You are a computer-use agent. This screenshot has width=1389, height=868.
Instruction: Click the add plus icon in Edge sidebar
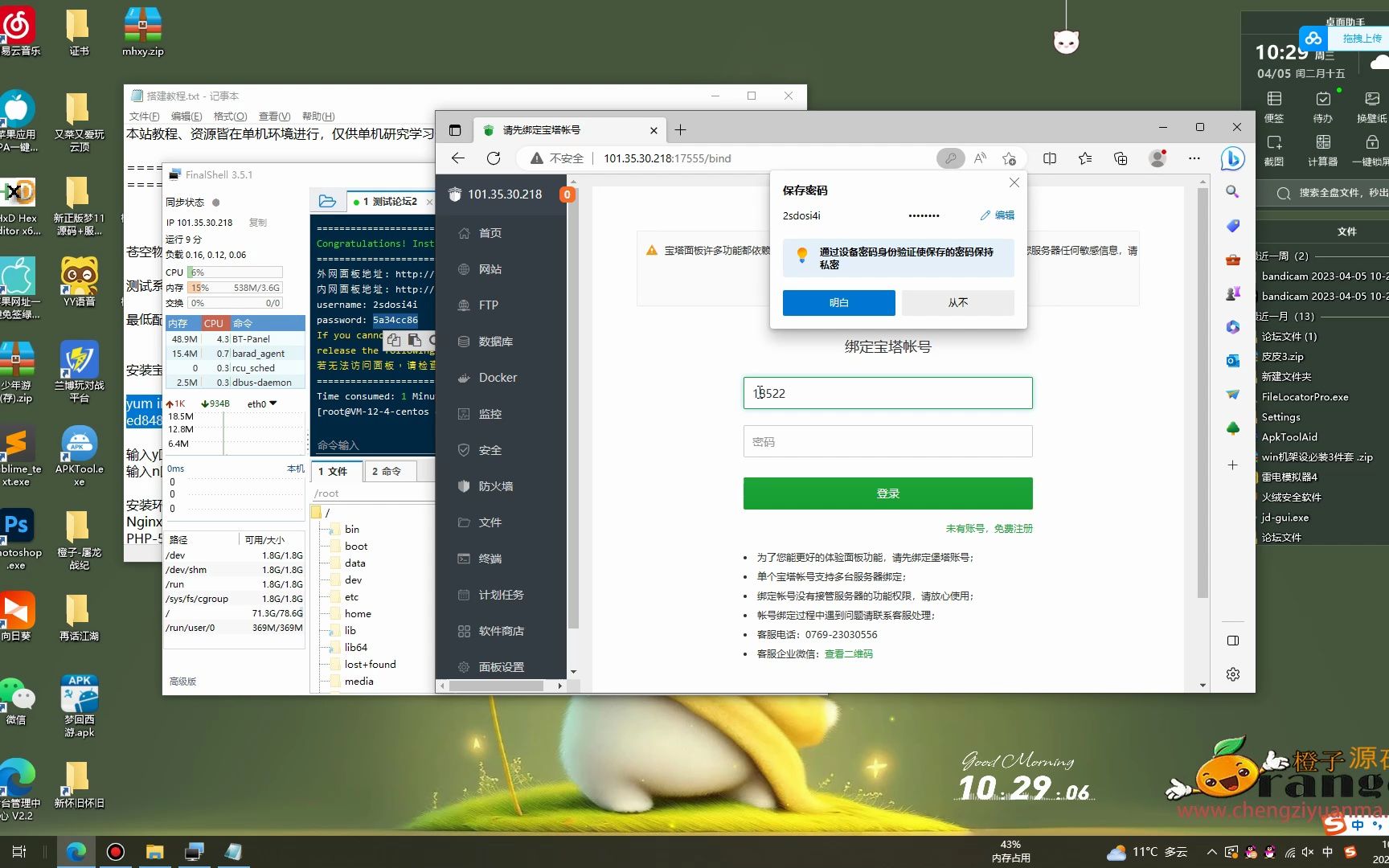click(x=1232, y=465)
